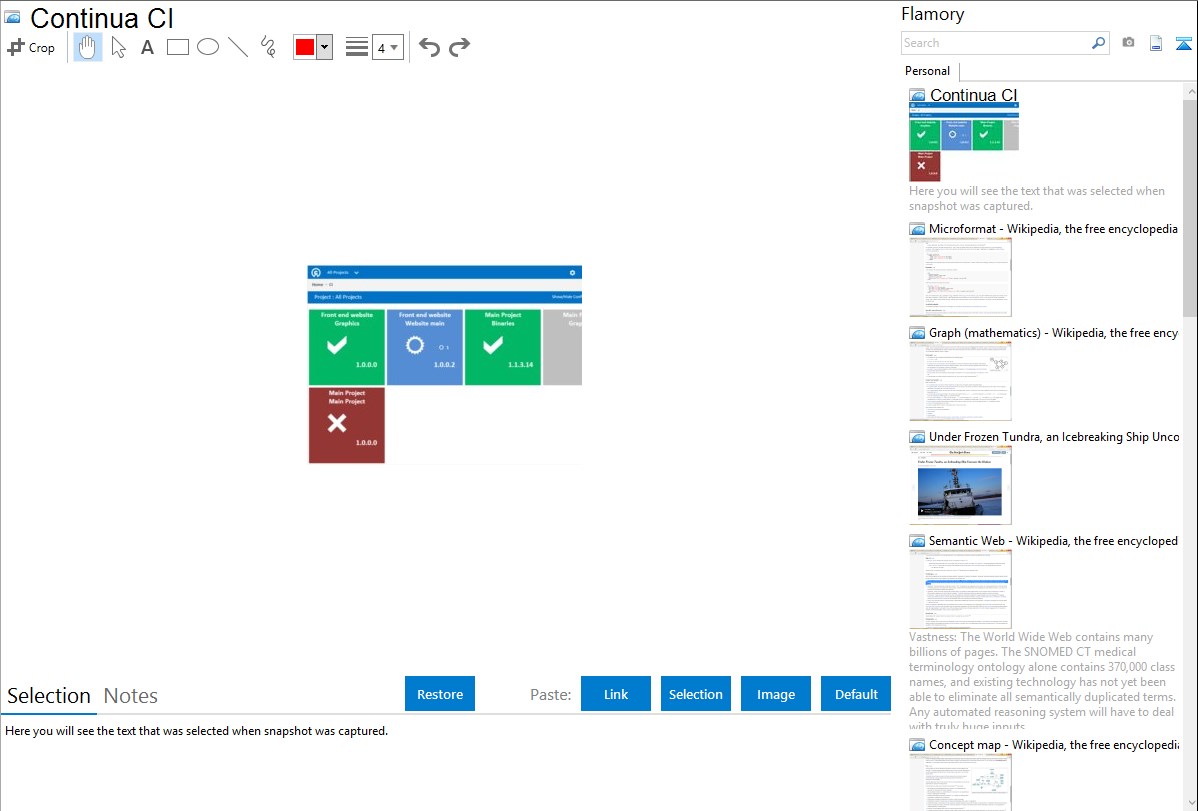
Task: Open the Under Frozen Tundra snapshot thumbnail
Action: (960, 485)
